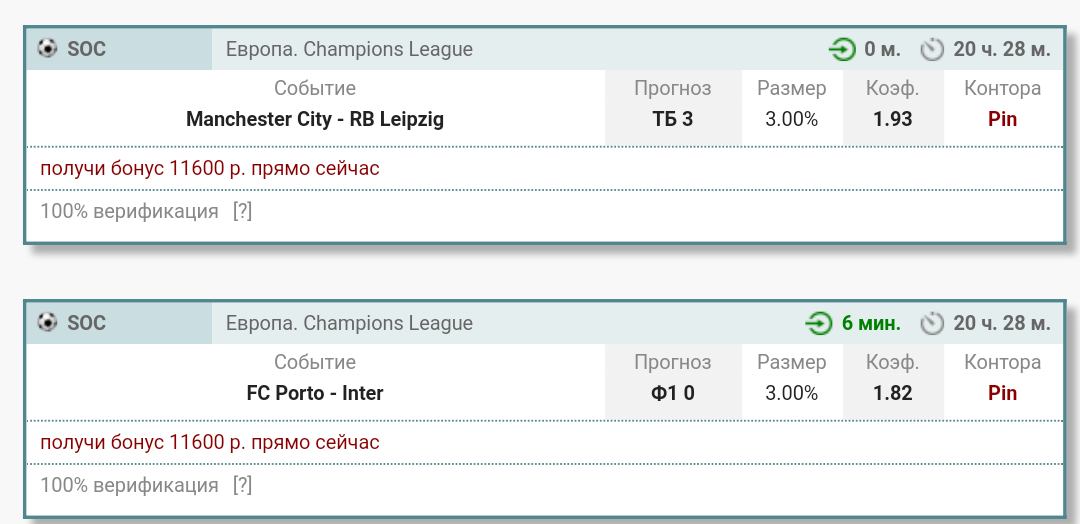Viewport: 1080px width, 524px height.
Task: Click coefficient 1.82 value
Action: [892, 393]
